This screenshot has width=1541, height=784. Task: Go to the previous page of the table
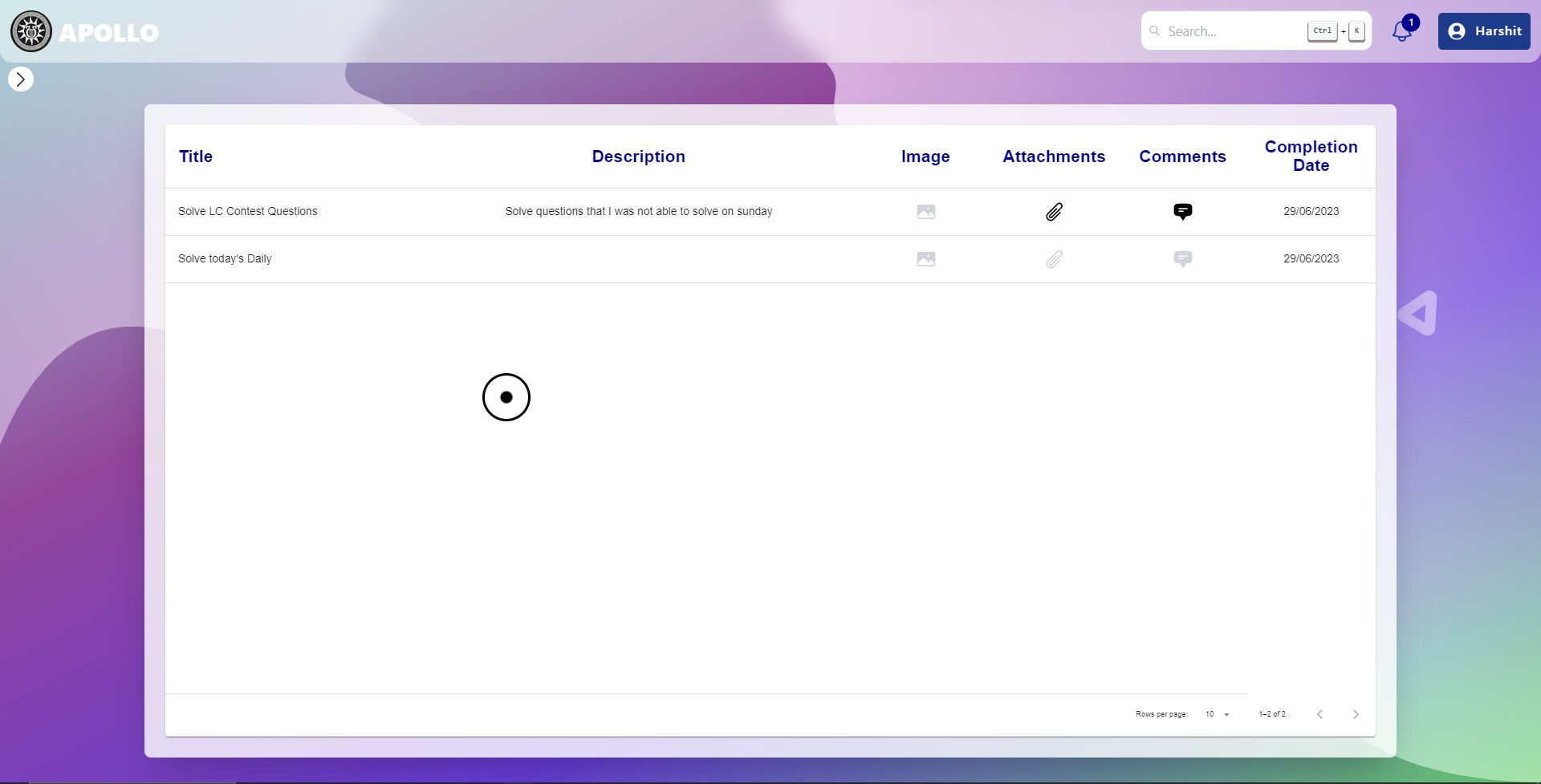click(x=1319, y=714)
